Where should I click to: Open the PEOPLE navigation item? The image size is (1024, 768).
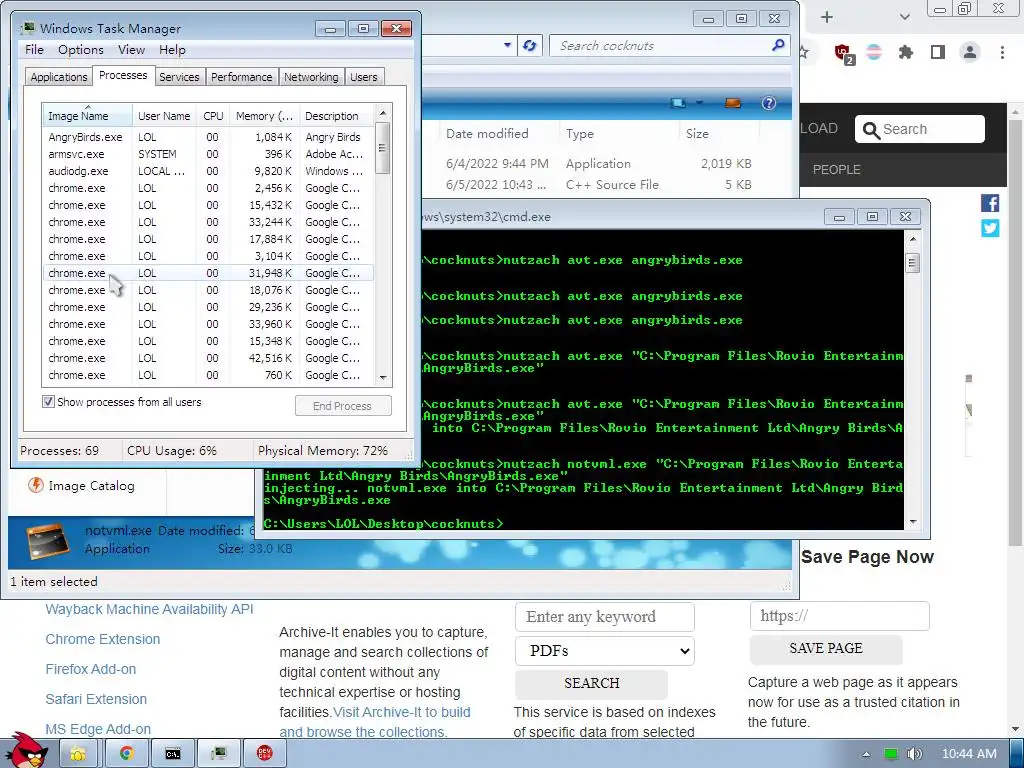[x=837, y=170]
